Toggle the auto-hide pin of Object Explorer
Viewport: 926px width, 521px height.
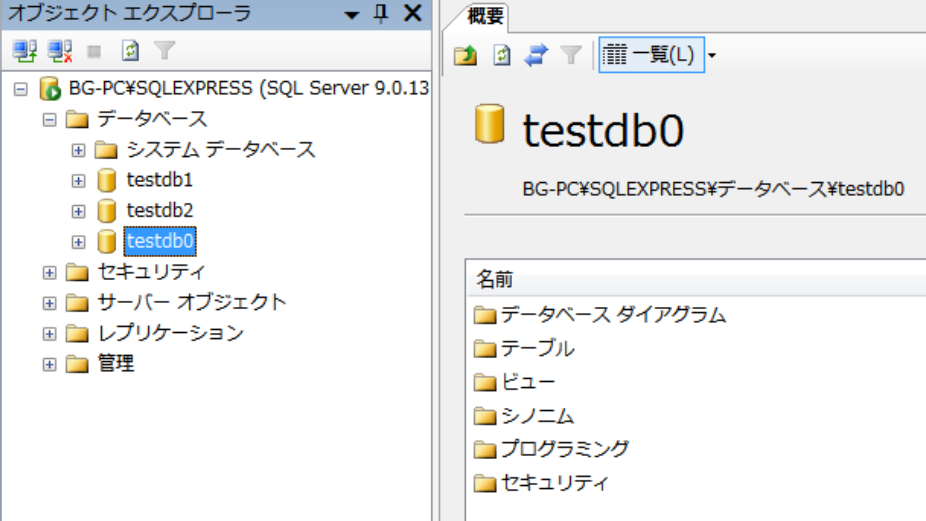(381, 13)
